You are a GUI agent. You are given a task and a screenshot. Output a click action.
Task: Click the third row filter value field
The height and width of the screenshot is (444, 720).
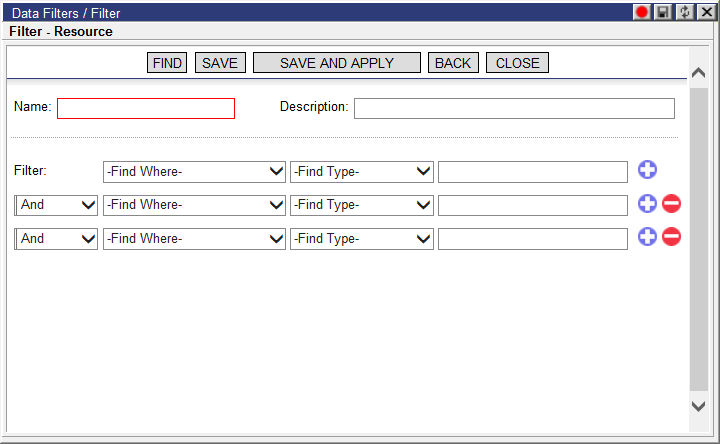(533, 239)
